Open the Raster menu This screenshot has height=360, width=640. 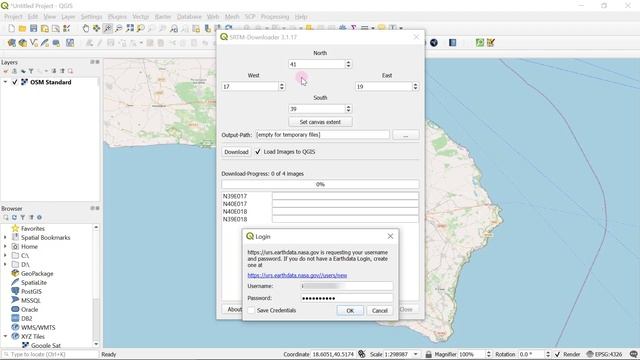point(163,17)
